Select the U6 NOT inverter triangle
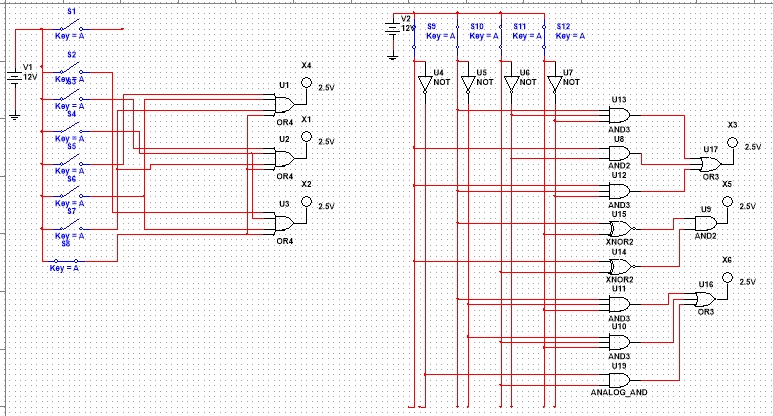This screenshot has height=416, width=773. [511, 84]
